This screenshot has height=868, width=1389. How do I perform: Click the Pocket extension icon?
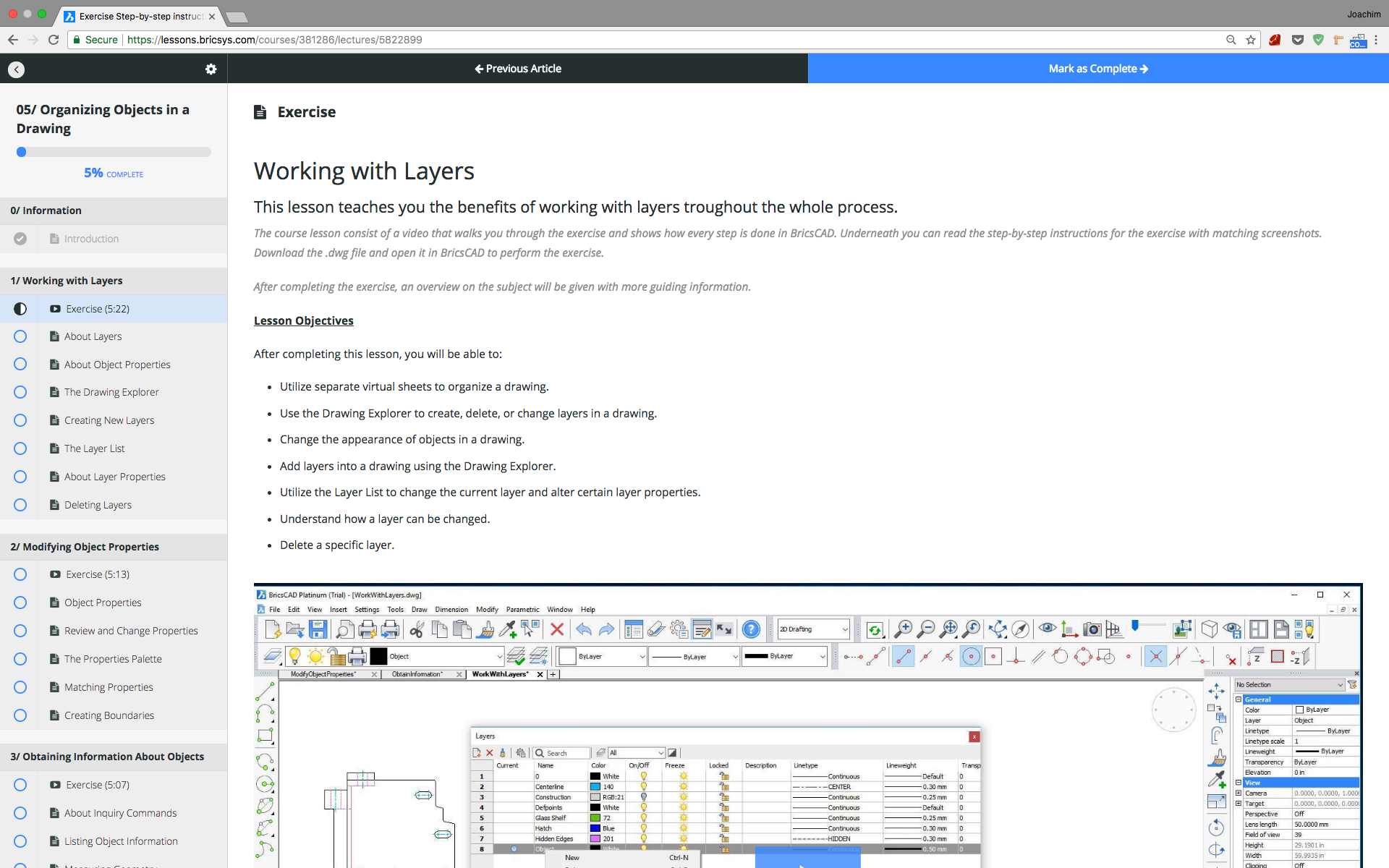coord(1298,40)
